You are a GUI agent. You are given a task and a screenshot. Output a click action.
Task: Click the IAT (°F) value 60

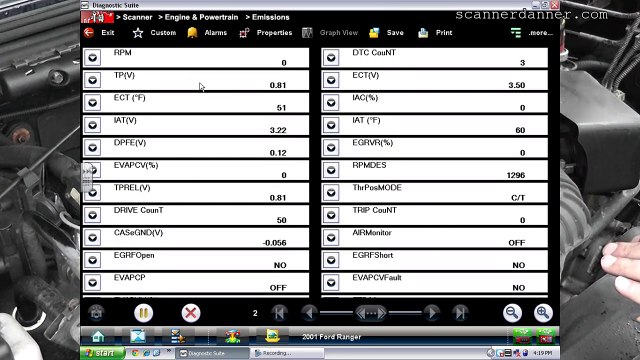[520, 130]
